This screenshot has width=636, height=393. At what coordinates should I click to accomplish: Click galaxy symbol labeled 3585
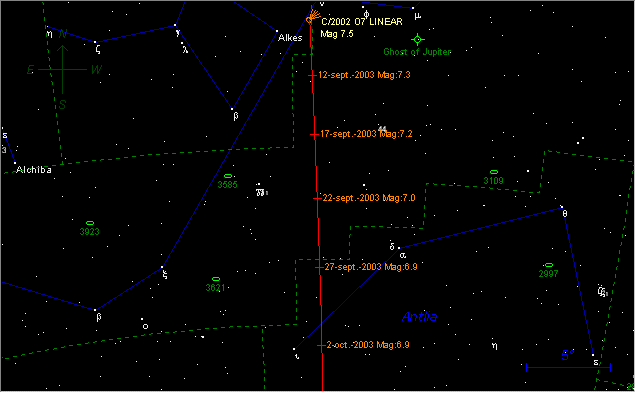(228, 176)
